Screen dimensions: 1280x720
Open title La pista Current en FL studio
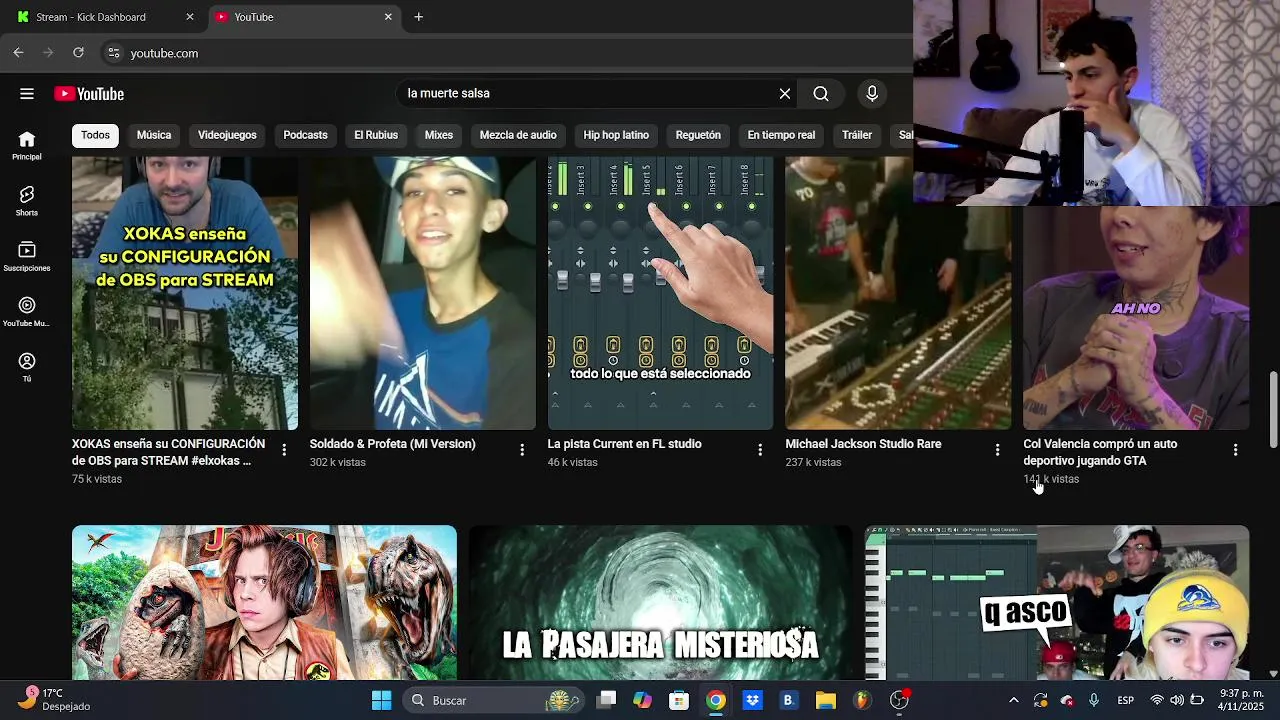(x=624, y=444)
